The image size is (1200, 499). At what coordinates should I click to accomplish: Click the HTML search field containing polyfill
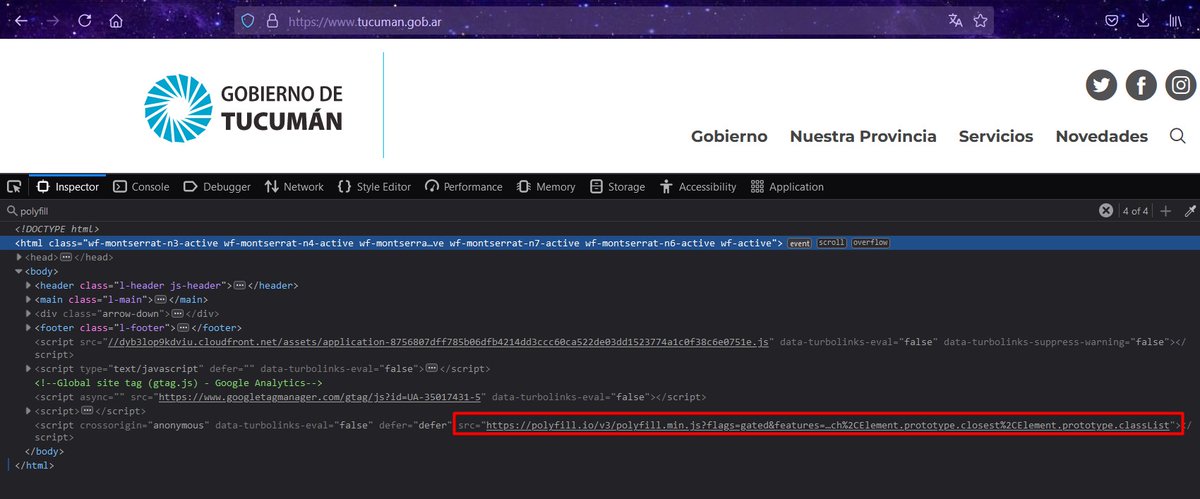pos(550,211)
